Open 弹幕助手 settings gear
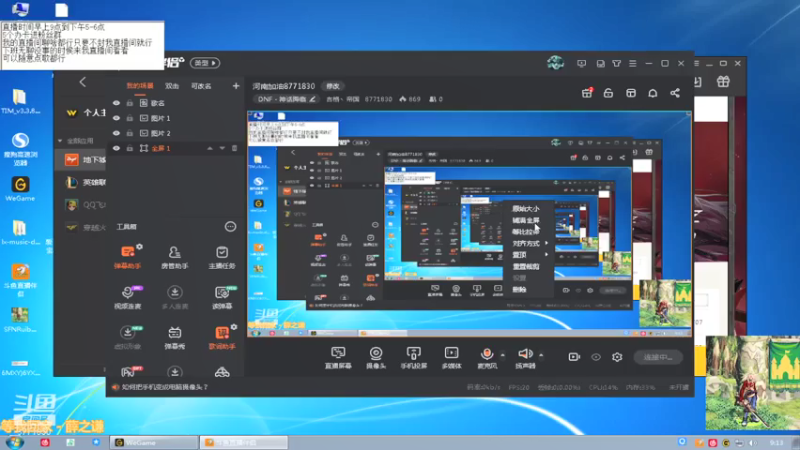The image size is (800, 450). click(139, 246)
